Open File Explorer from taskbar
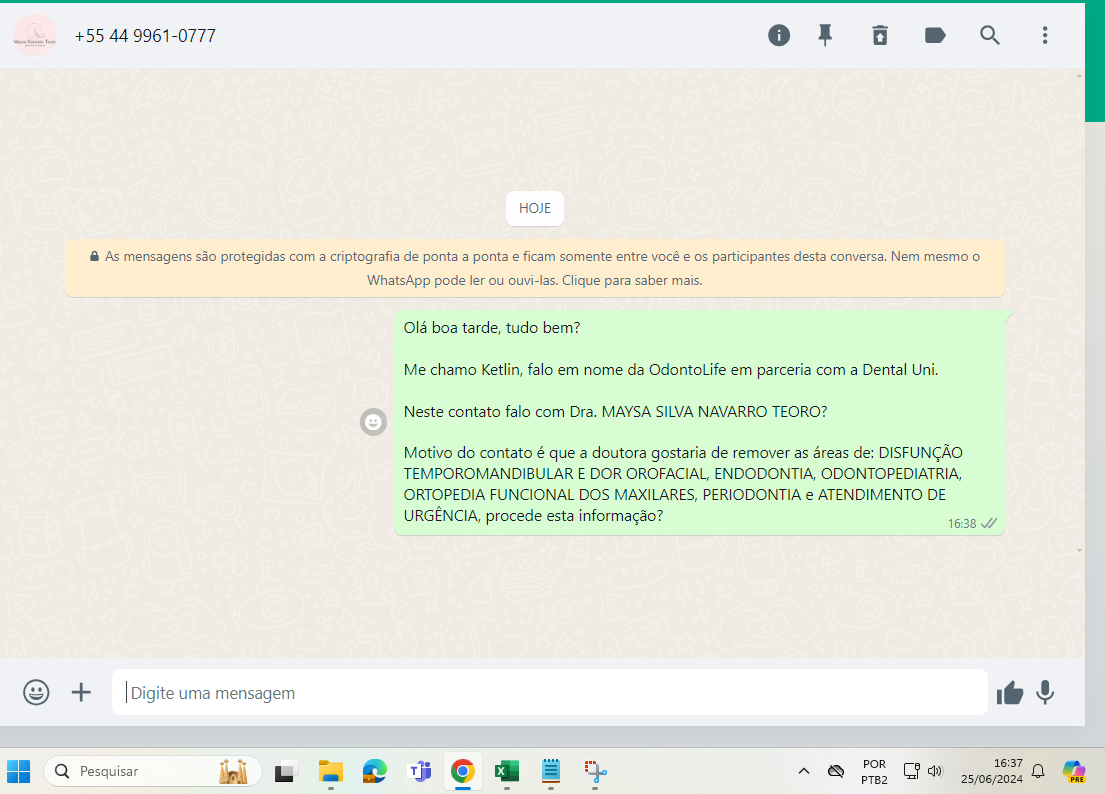Viewport: 1105px width, 794px height. 330,771
